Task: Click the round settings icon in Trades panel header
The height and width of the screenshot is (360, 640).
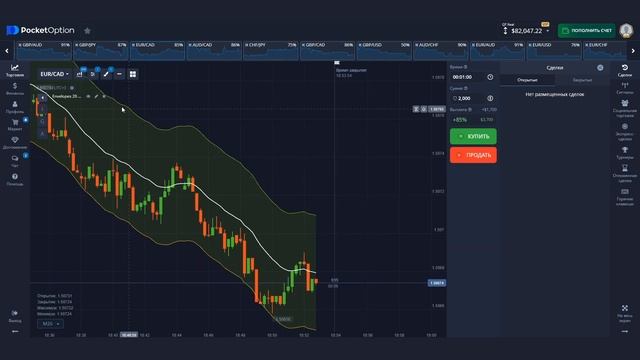Action: click(600, 67)
